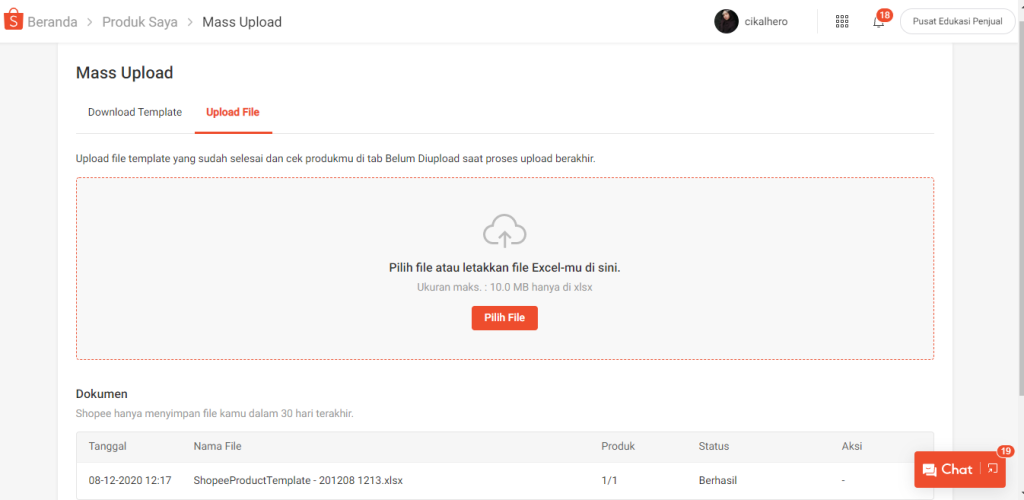
Task: Click ShopeeProductTemplate - 201208 1213.xlsx file name
Action: pos(298,480)
